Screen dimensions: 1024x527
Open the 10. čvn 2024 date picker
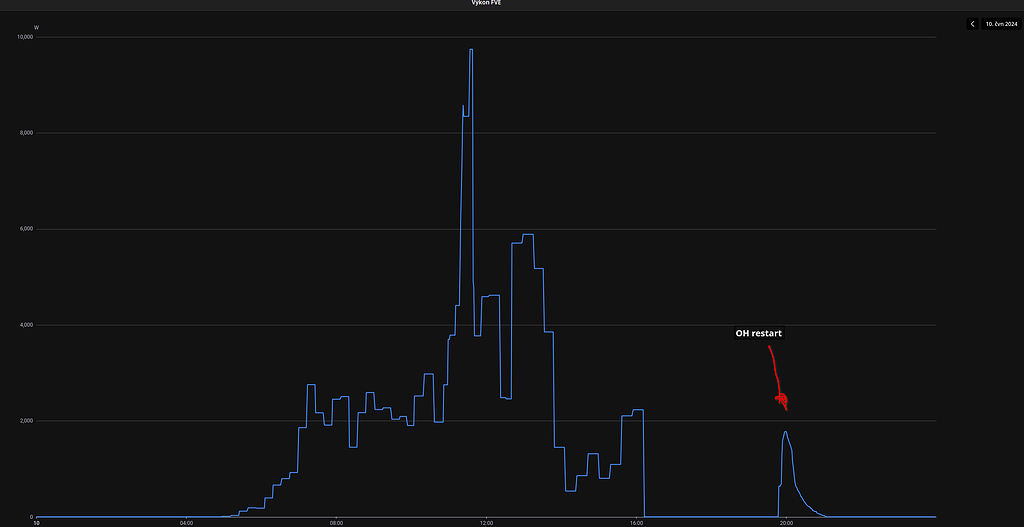pos(1001,24)
